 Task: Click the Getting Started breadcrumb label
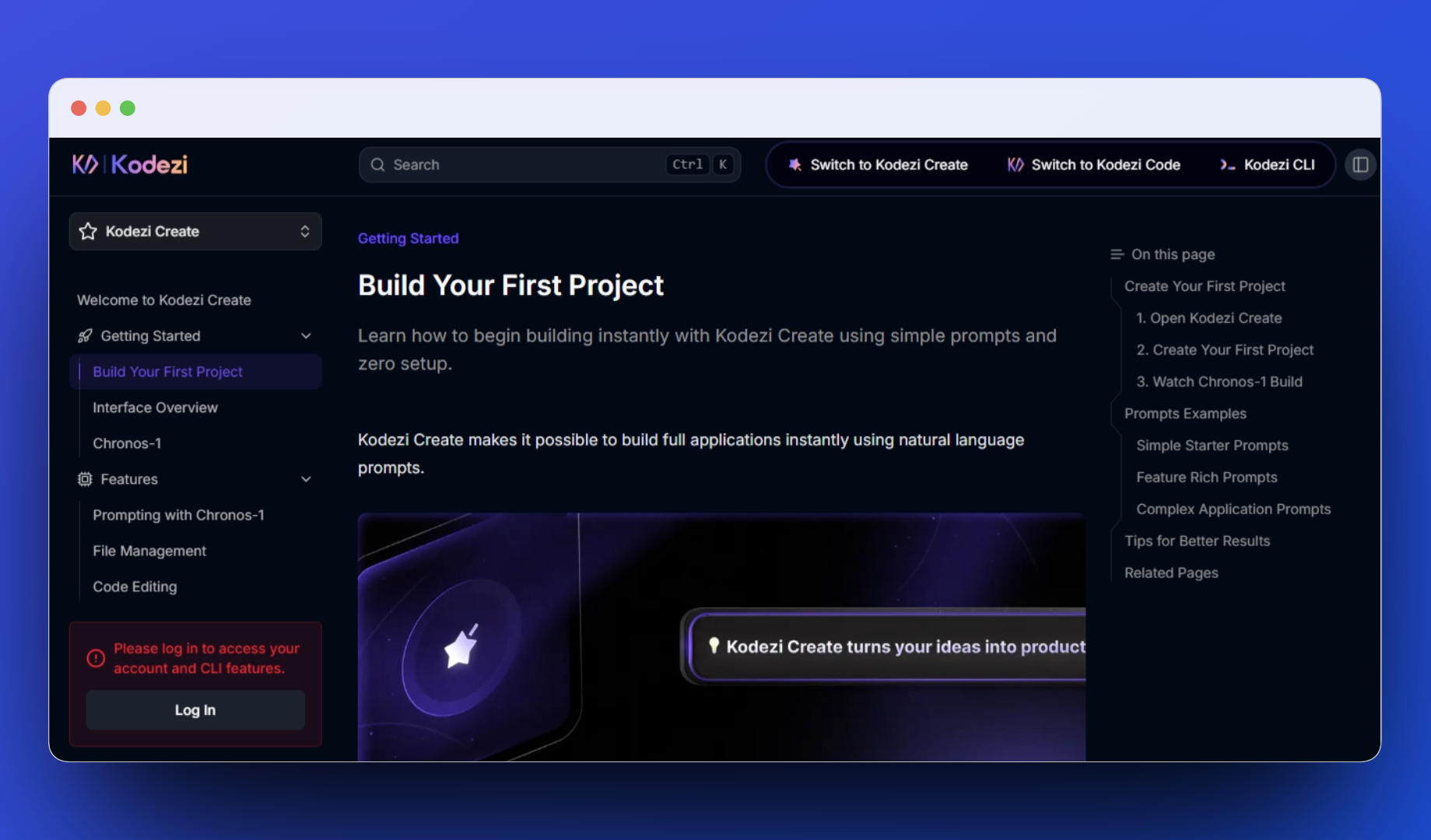pos(408,238)
